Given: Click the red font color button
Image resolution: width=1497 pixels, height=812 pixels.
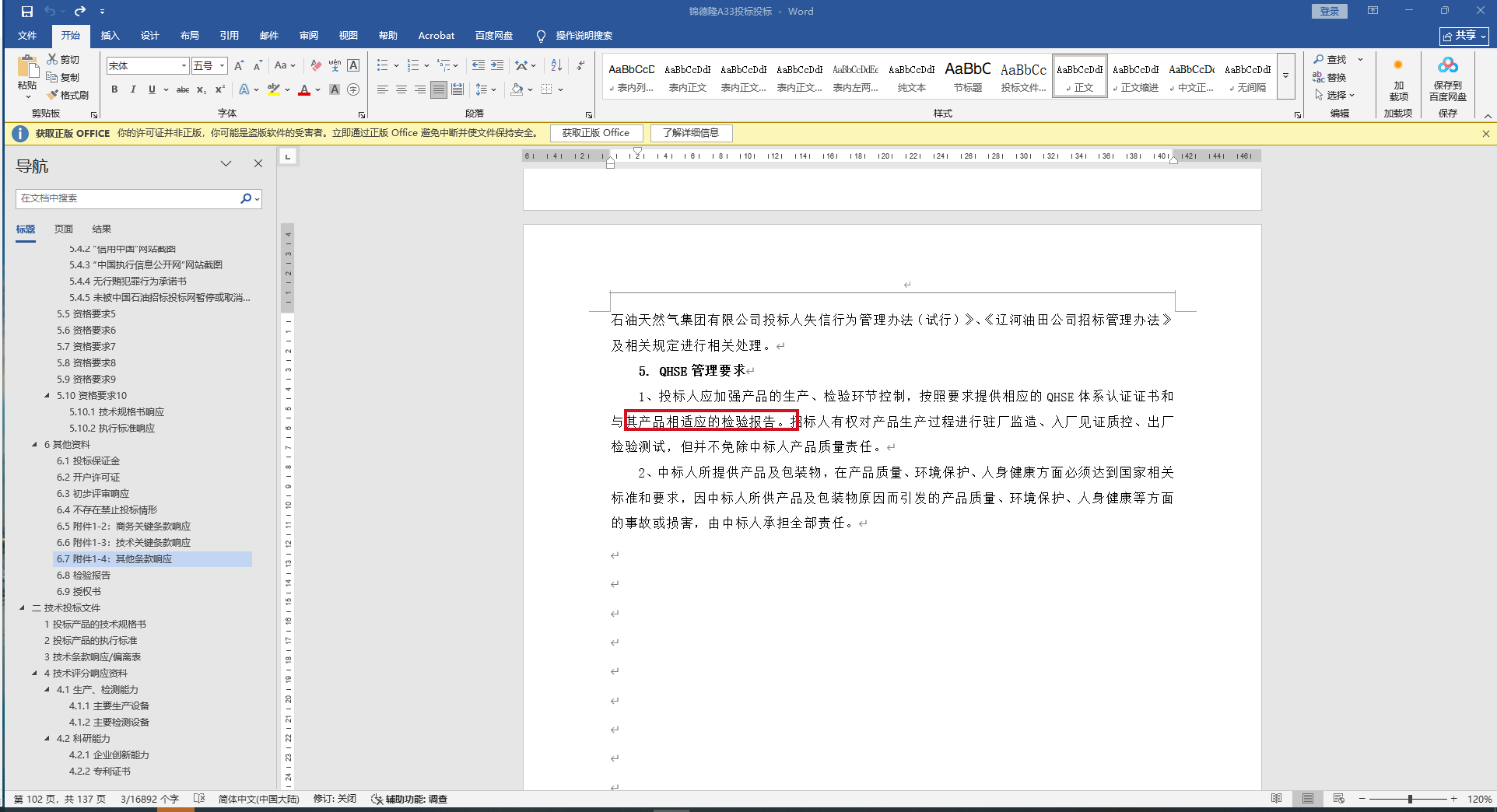Looking at the screenshot, I should click(x=303, y=89).
